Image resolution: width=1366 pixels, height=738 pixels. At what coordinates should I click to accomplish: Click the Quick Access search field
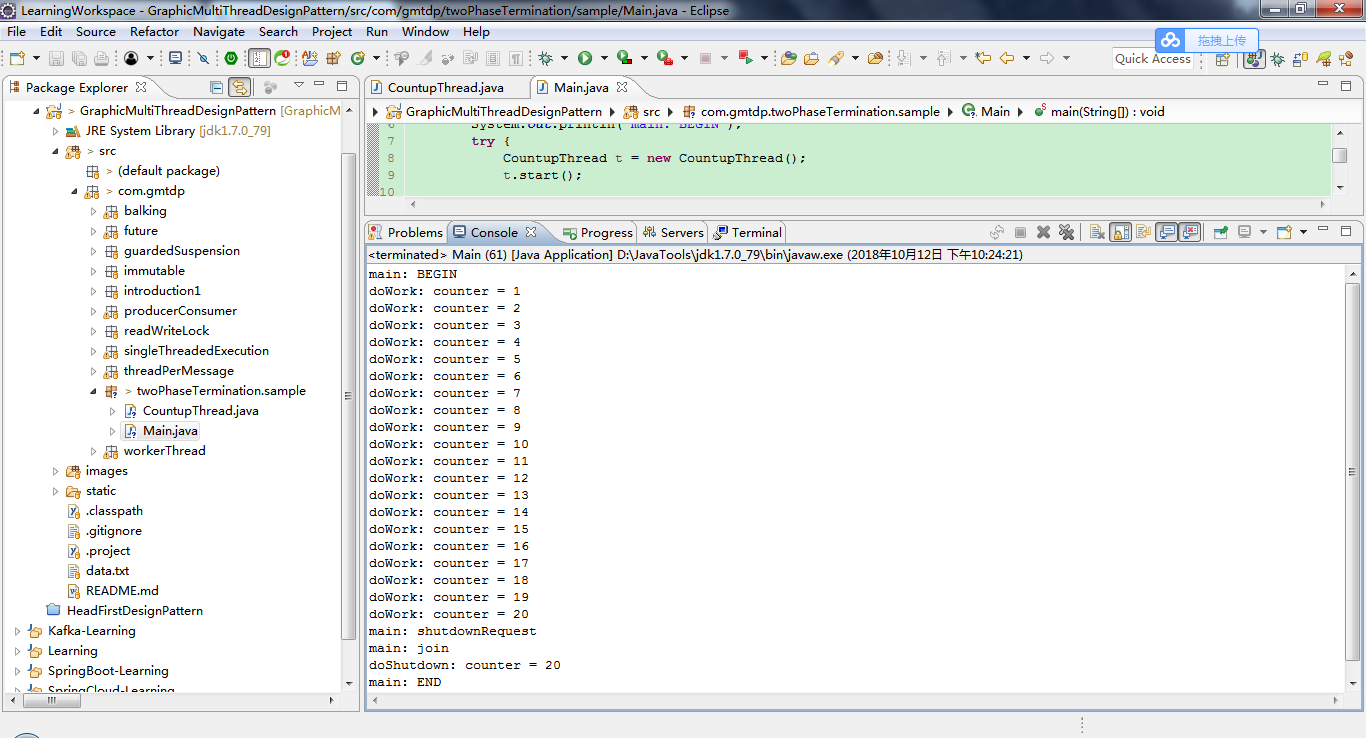pyautogui.click(x=1153, y=59)
